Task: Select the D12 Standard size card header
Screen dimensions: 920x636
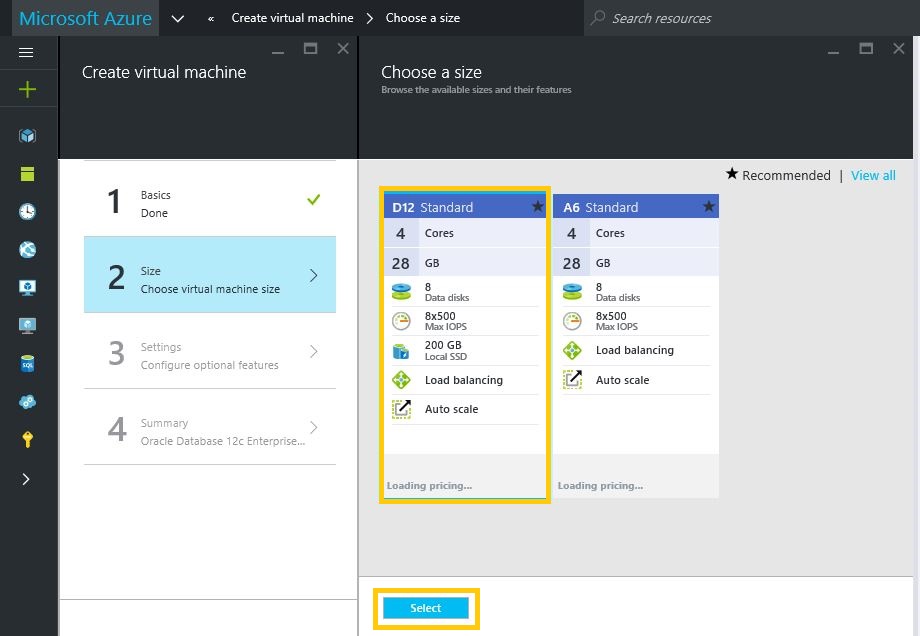Action: 465,207
